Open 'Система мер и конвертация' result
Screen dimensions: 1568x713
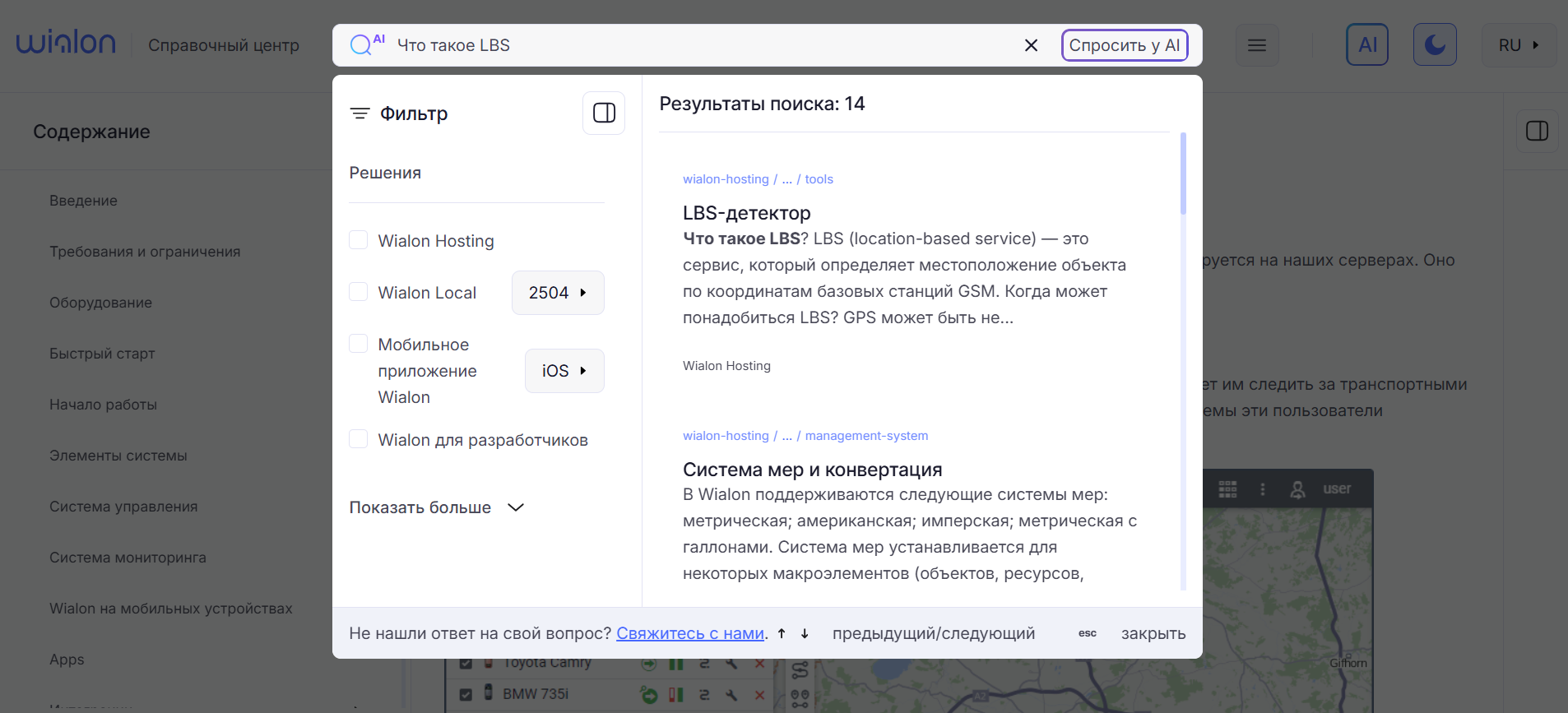click(x=812, y=470)
